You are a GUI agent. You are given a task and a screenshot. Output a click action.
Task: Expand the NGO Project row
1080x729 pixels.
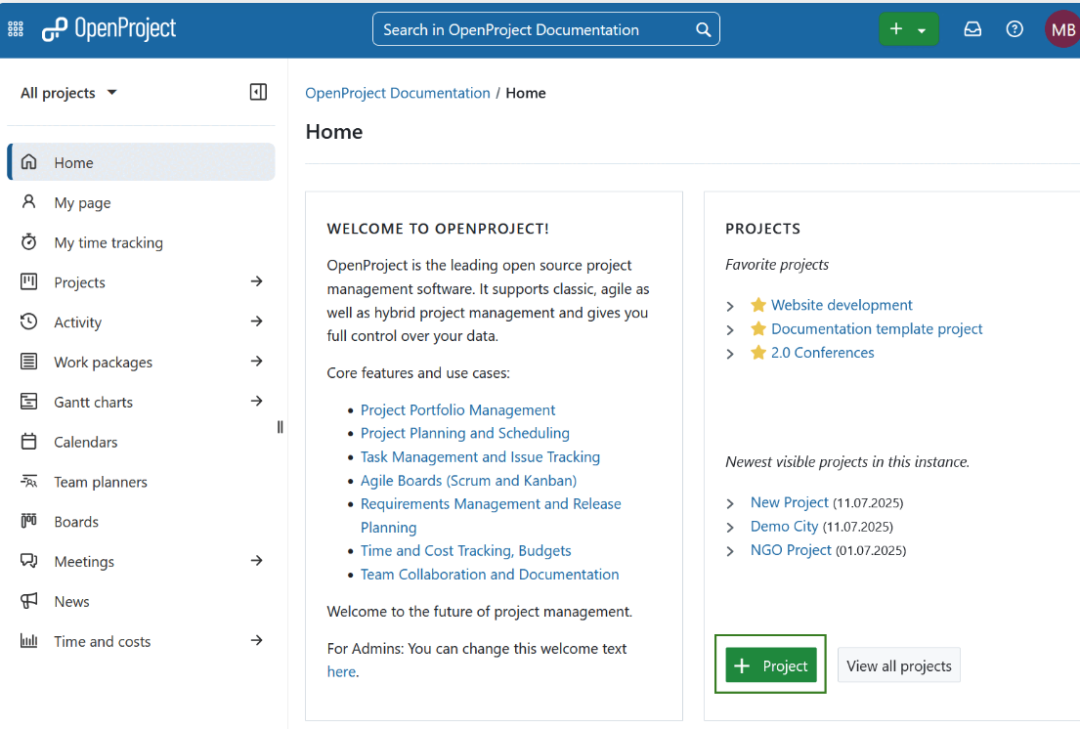coord(730,551)
